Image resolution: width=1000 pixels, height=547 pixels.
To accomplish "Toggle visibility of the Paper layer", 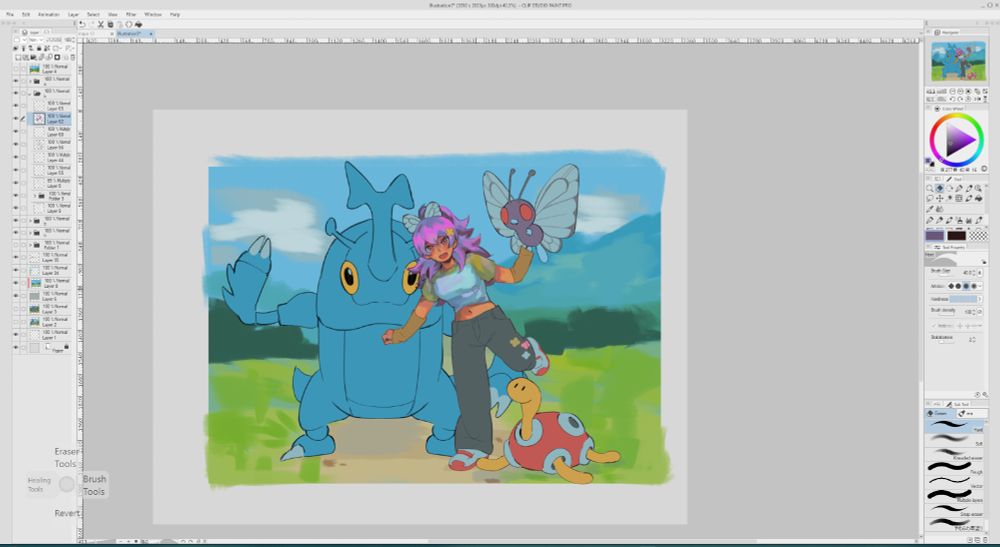I will pyautogui.click(x=15, y=349).
